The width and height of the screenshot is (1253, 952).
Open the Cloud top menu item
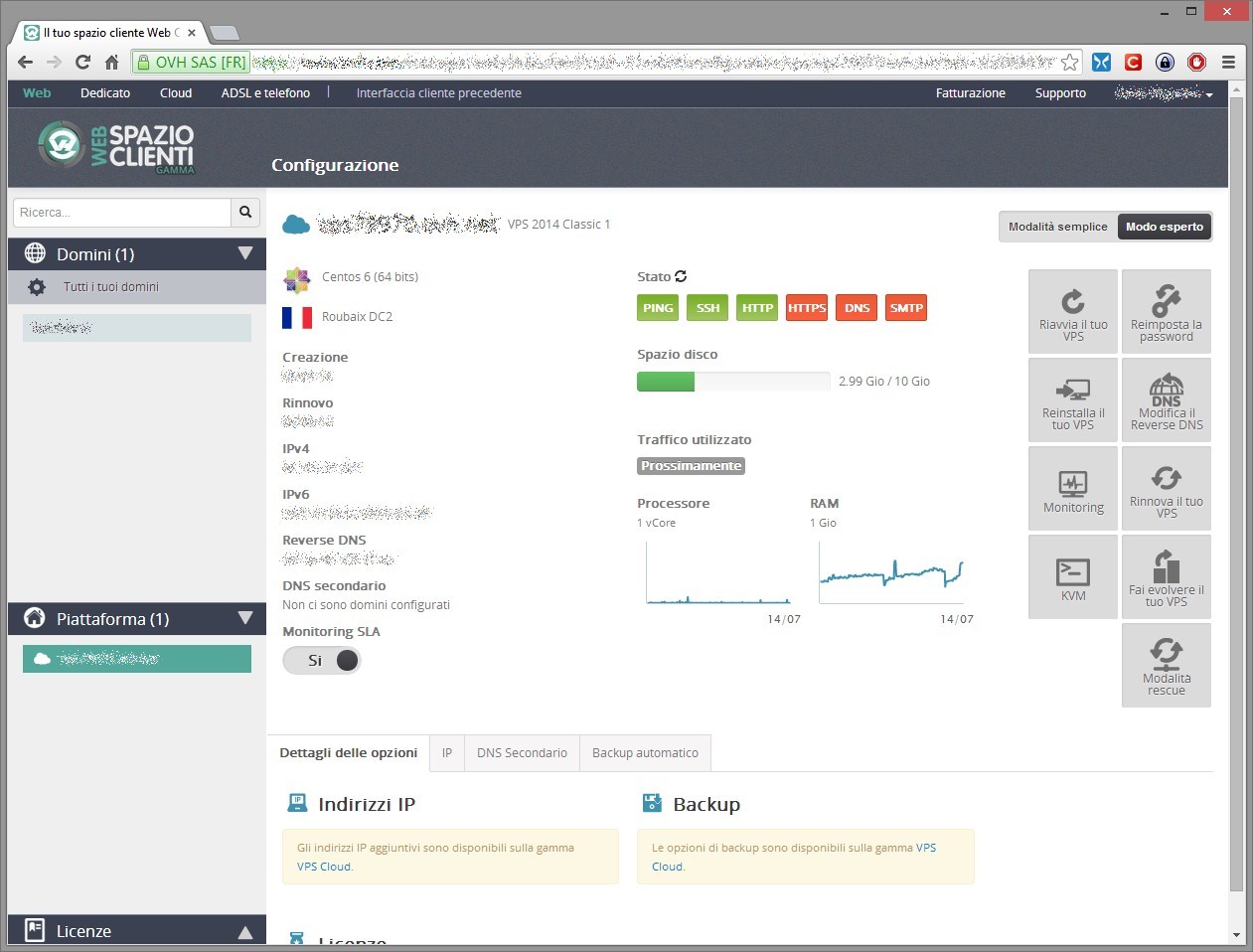(176, 93)
